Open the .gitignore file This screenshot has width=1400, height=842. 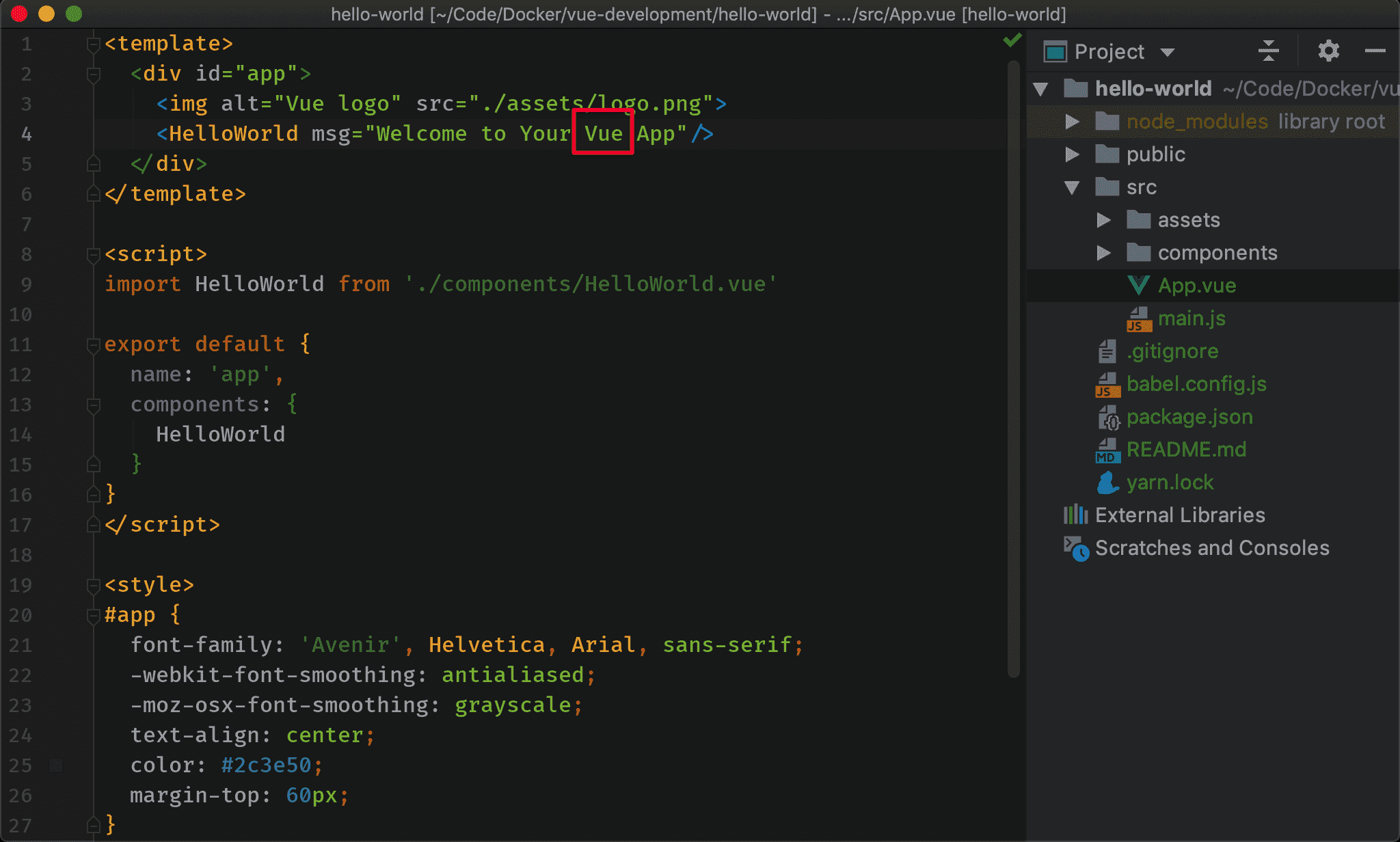pos(1172,351)
